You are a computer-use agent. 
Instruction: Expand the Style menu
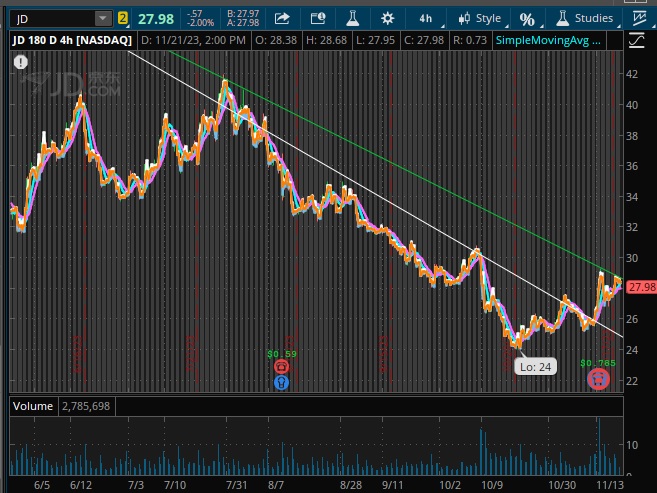479,18
